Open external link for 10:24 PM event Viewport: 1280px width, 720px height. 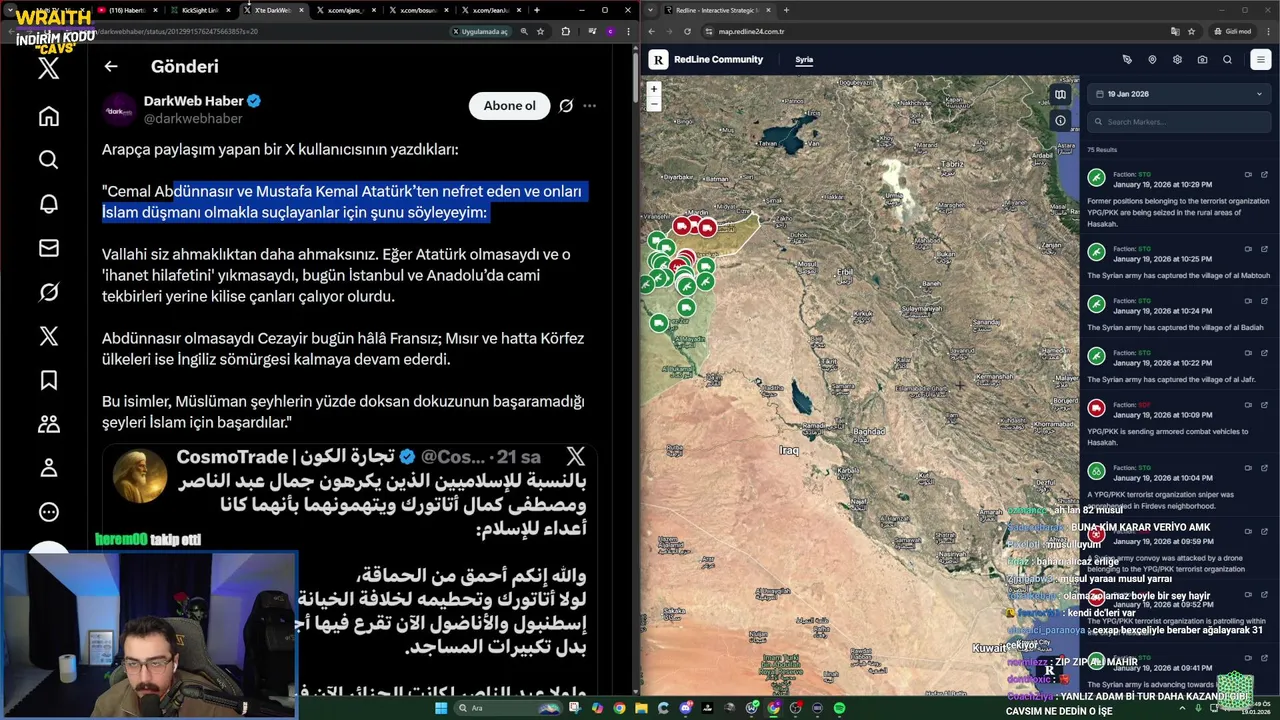coord(1264,301)
